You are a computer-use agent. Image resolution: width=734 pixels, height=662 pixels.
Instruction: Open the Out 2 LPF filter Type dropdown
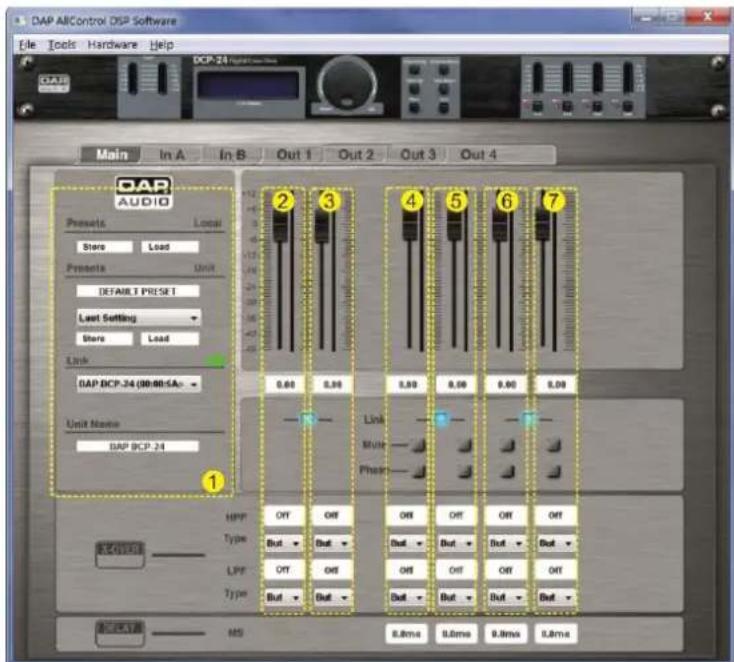pos(456,597)
